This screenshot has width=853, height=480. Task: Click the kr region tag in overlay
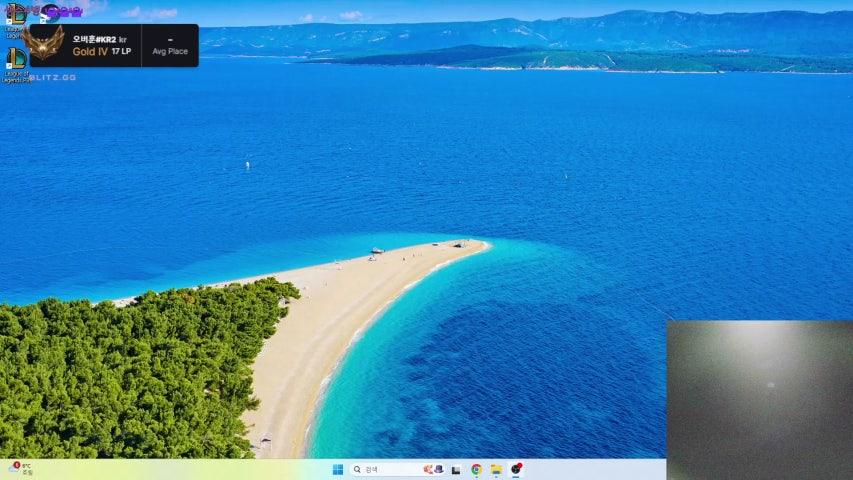point(123,39)
